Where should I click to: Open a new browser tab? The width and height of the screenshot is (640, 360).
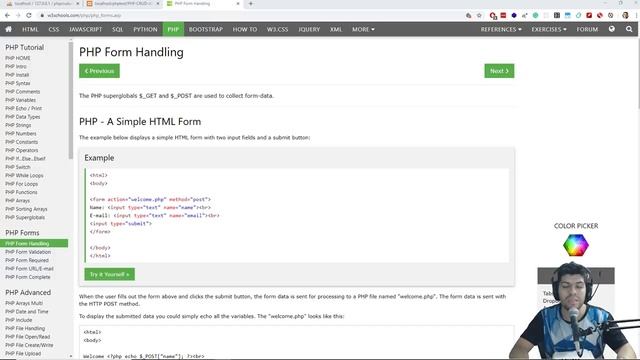coord(251,4)
